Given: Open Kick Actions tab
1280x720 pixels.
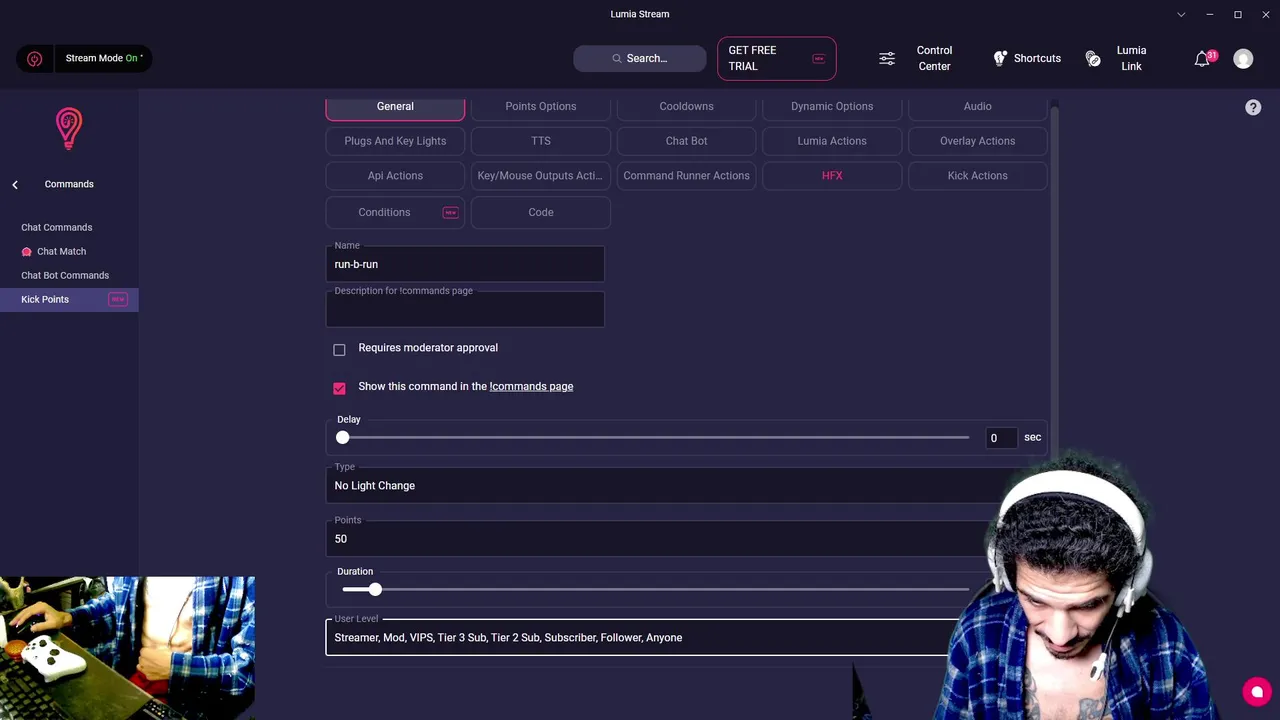Looking at the screenshot, I should (977, 175).
